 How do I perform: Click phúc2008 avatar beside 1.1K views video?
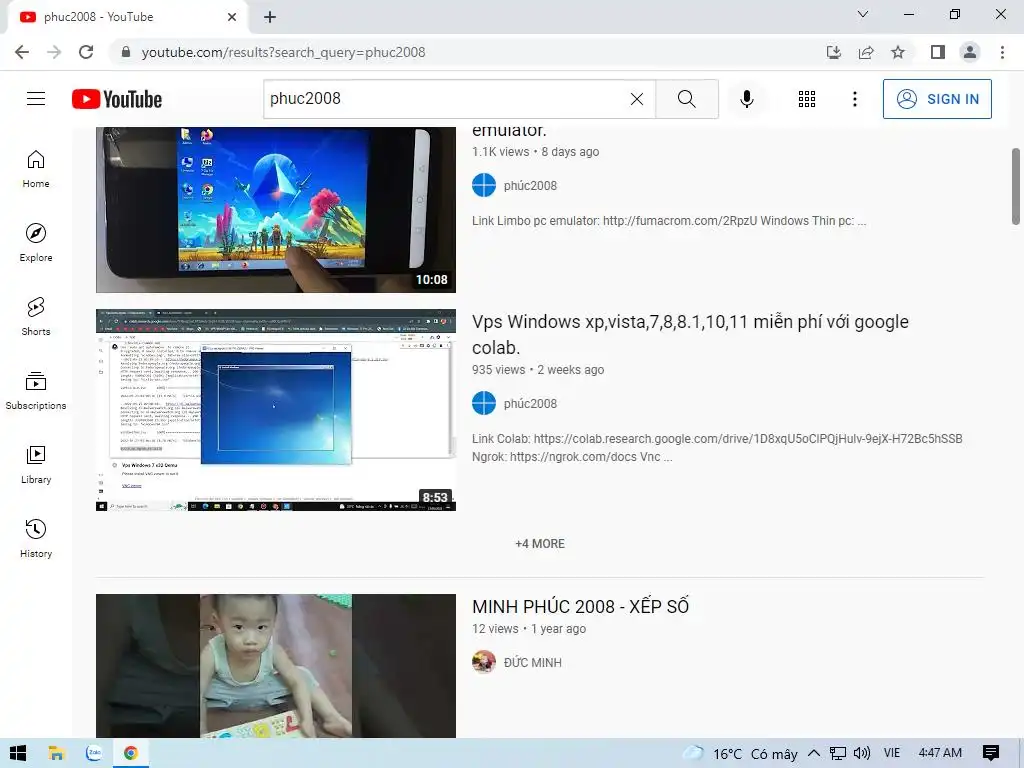(484, 185)
